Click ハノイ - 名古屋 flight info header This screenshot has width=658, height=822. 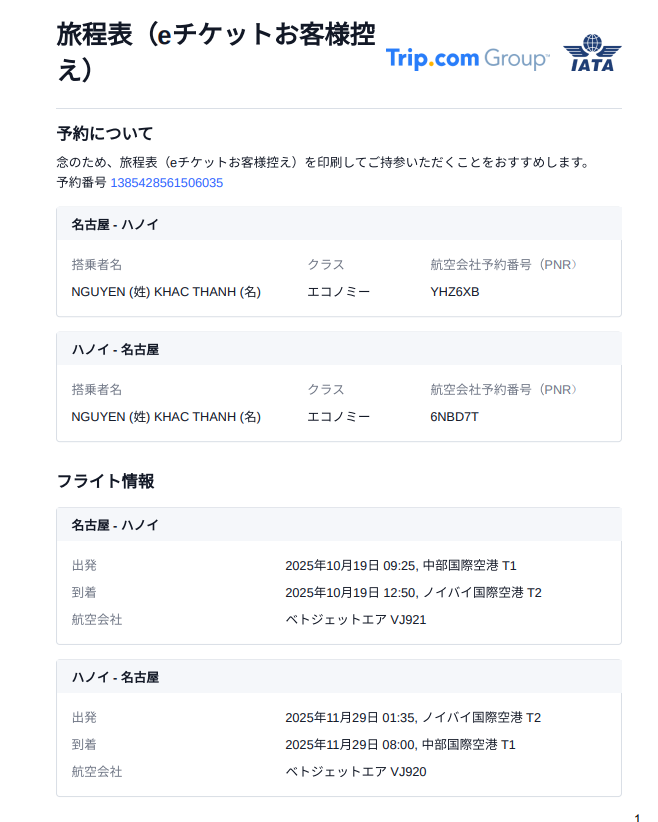coord(115,677)
